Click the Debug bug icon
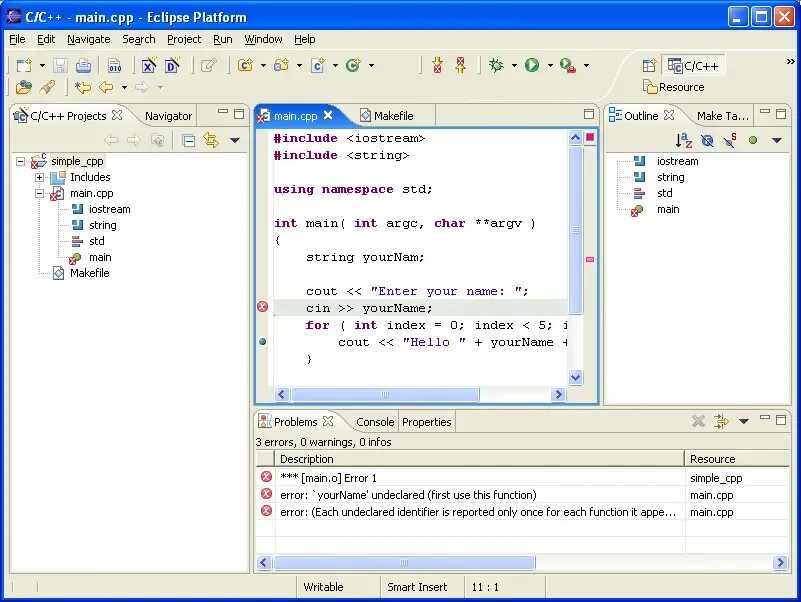Screen dimensions: 801x602 496,65
